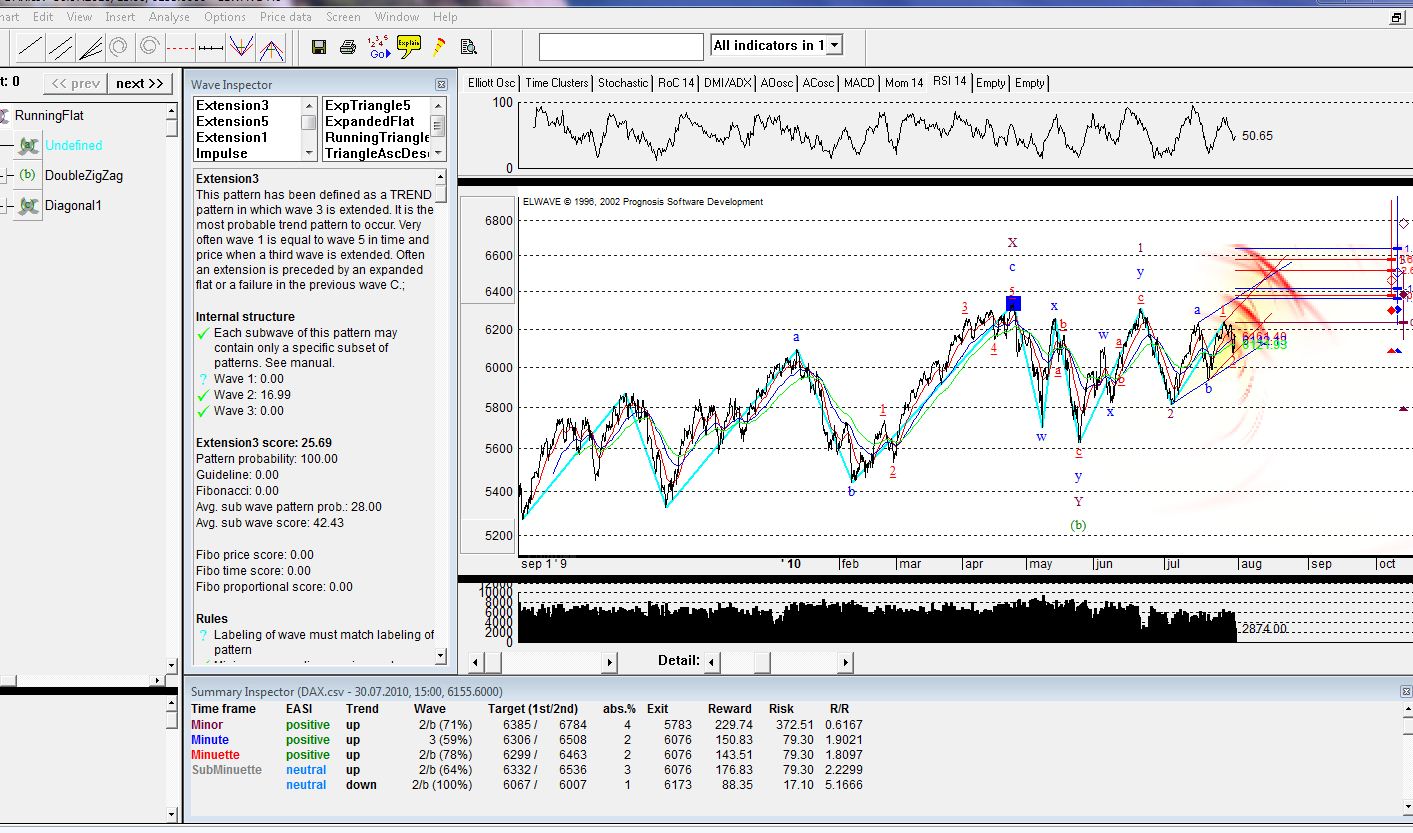Click down arrow of Extension3 list scrollbar
The height and width of the screenshot is (833, 1413).
(x=309, y=153)
